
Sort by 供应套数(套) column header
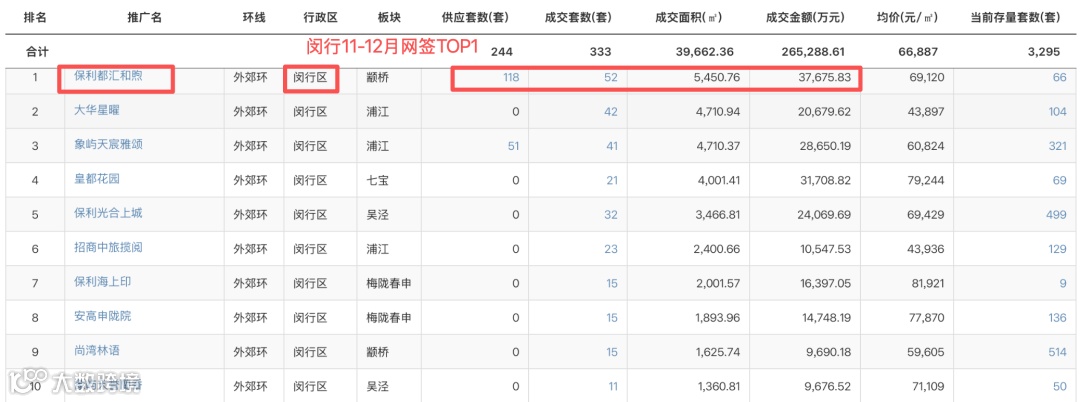[476, 17]
